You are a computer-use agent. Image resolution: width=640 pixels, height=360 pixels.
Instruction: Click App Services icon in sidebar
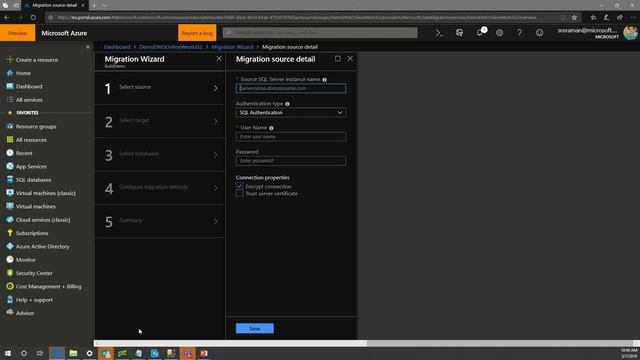coord(10,166)
